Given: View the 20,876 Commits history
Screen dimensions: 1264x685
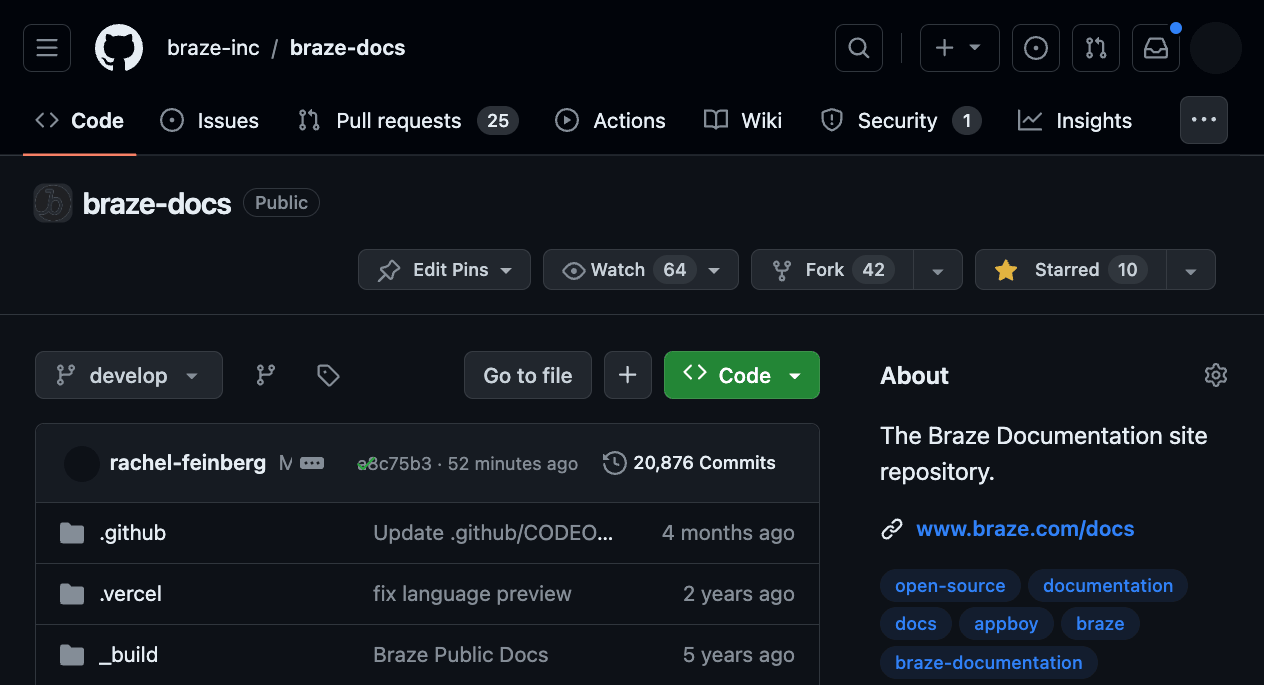Looking at the screenshot, I should click(x=690, y=463).
